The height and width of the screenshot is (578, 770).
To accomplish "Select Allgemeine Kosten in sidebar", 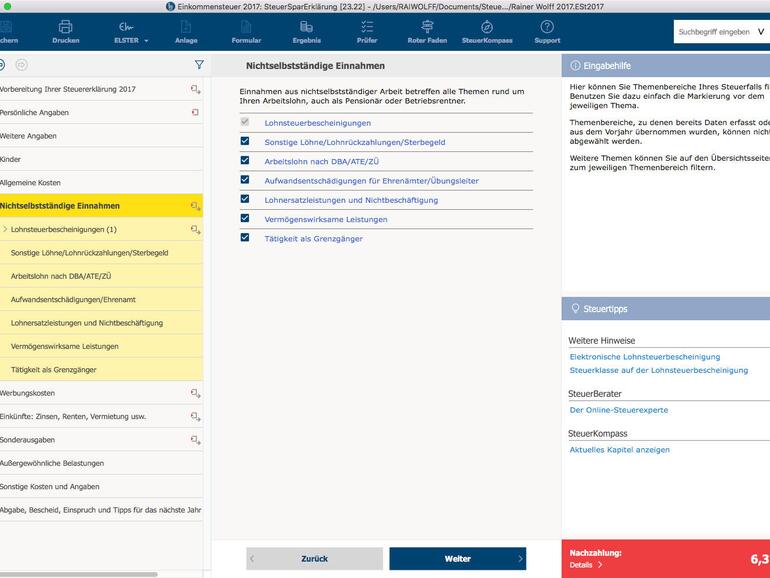I will pos(101,183).
